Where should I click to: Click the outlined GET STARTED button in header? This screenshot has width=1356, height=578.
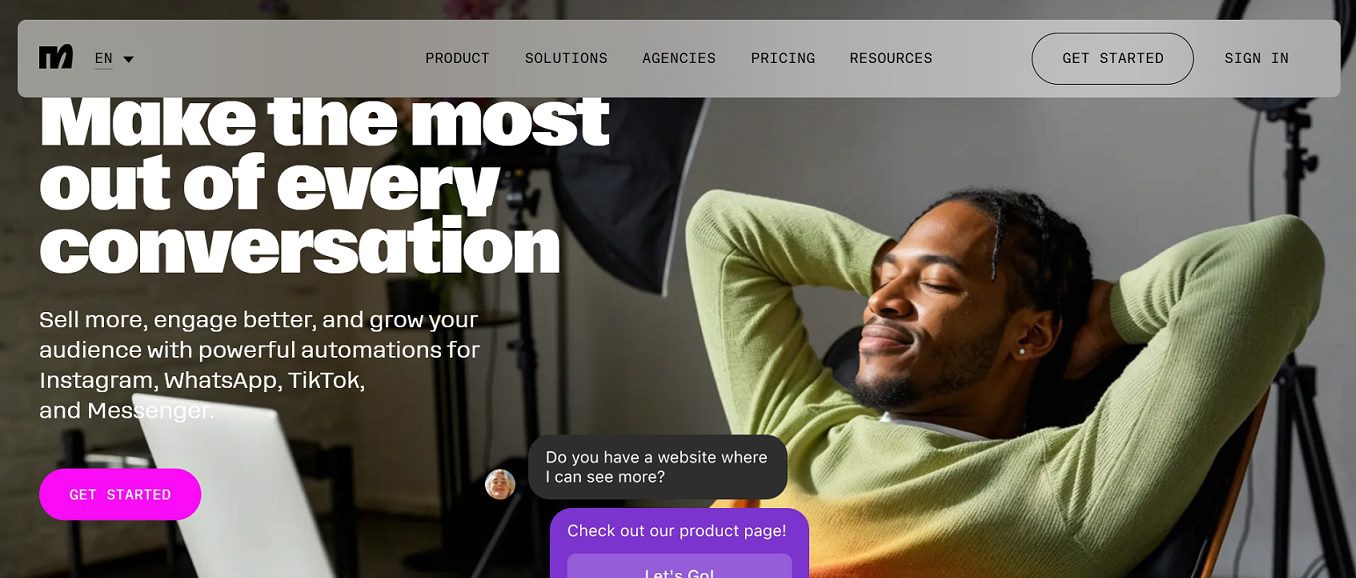tap(1113, 58)
